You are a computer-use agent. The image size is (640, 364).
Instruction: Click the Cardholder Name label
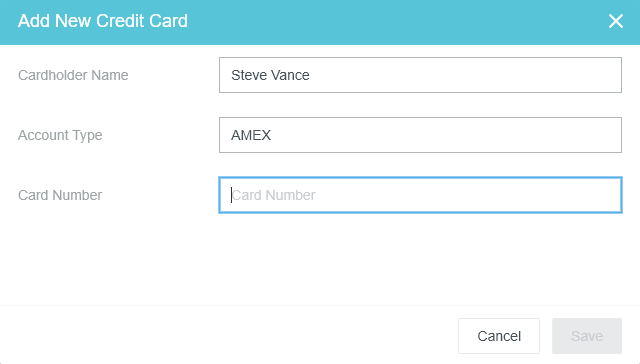pos(73,75)
